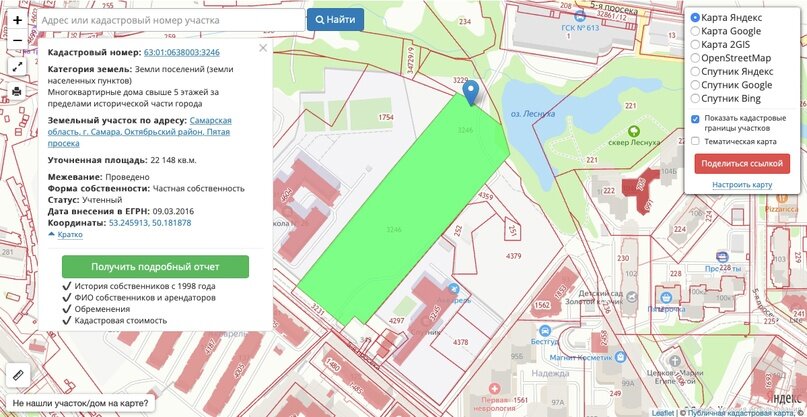Click building label 1562 on map
Image resolution: width=807 pixels, height=417 pixels.
(x=542, y=305)
